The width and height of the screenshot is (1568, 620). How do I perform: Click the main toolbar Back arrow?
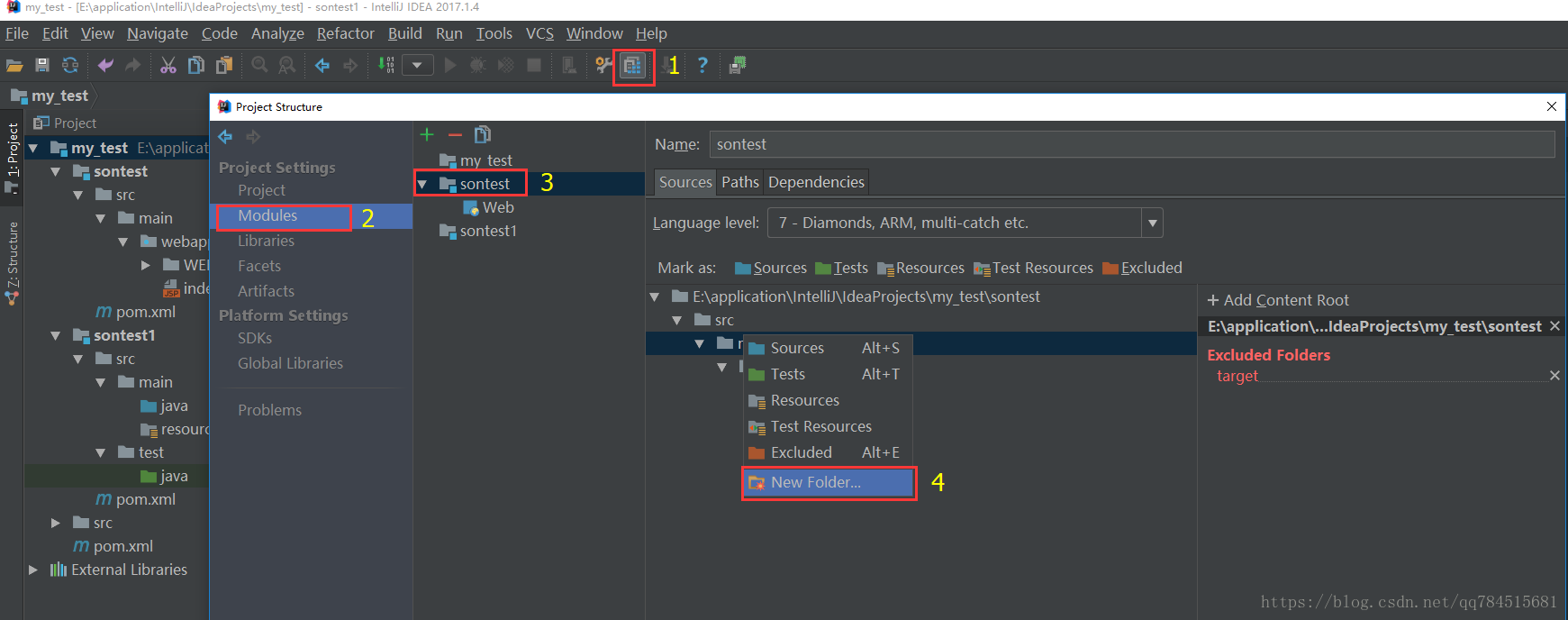322,65
